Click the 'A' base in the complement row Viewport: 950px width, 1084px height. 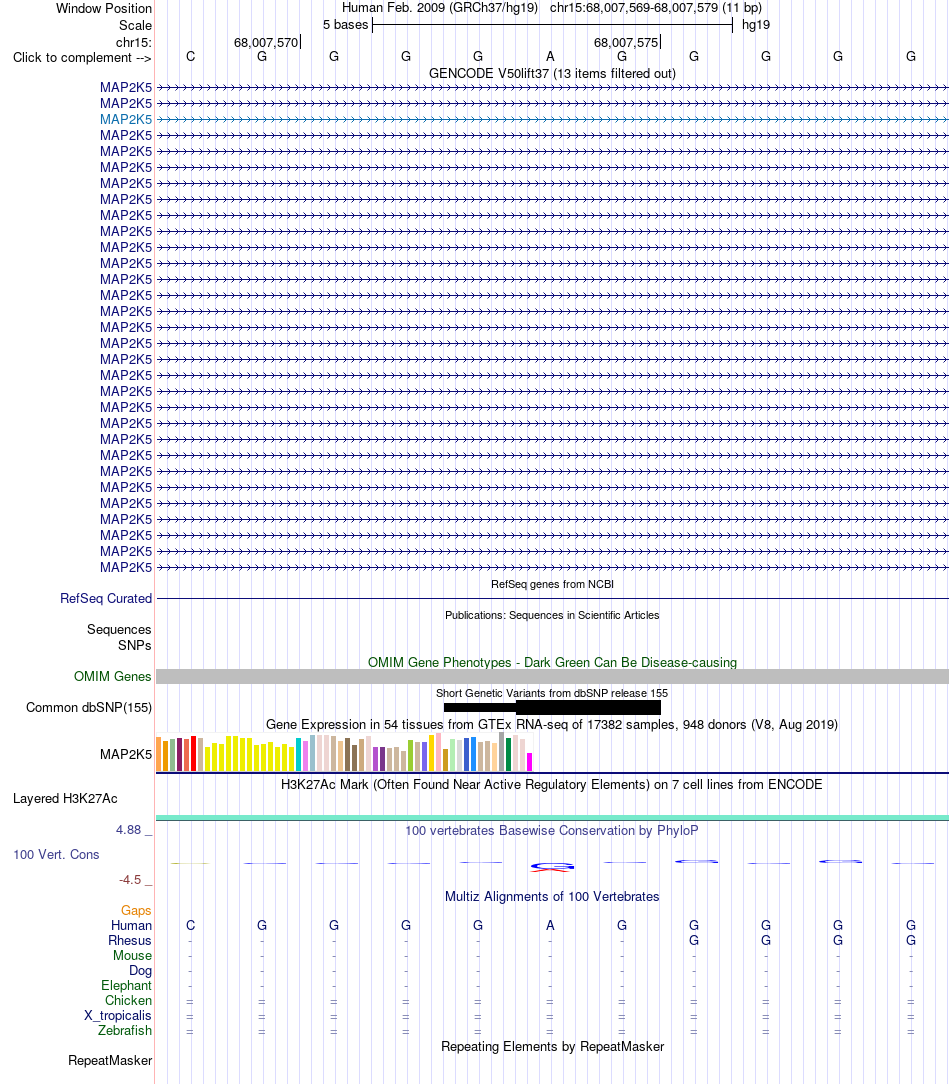[550, 57]
